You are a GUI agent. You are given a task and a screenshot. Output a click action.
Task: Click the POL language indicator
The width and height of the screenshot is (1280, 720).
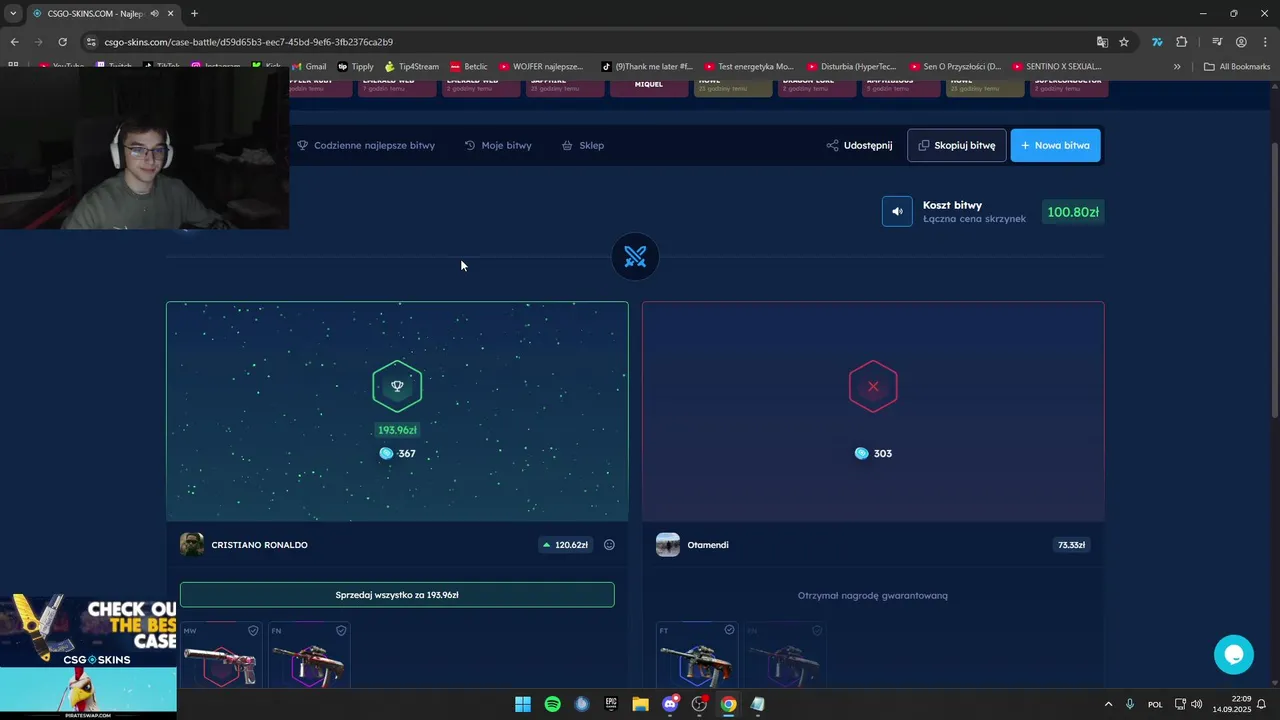1155,704
